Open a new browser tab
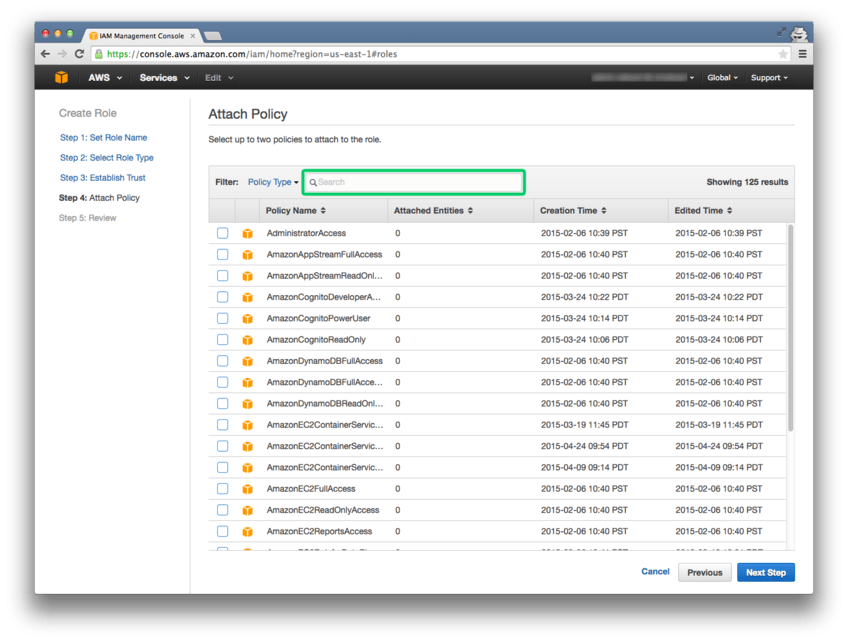Viewport: 848px width, 642px height. [213, 36]
